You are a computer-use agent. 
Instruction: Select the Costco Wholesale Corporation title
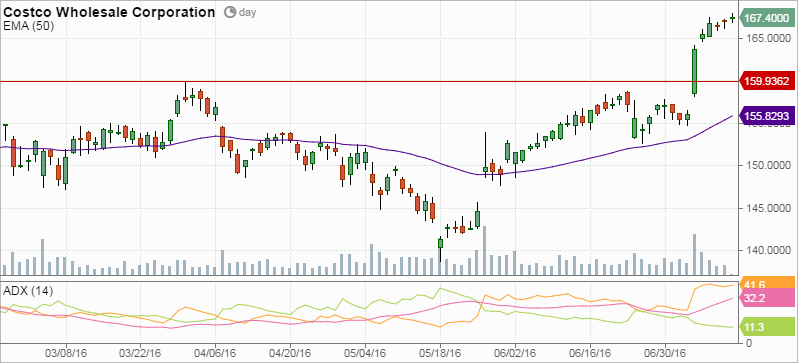tap(109, 12)
